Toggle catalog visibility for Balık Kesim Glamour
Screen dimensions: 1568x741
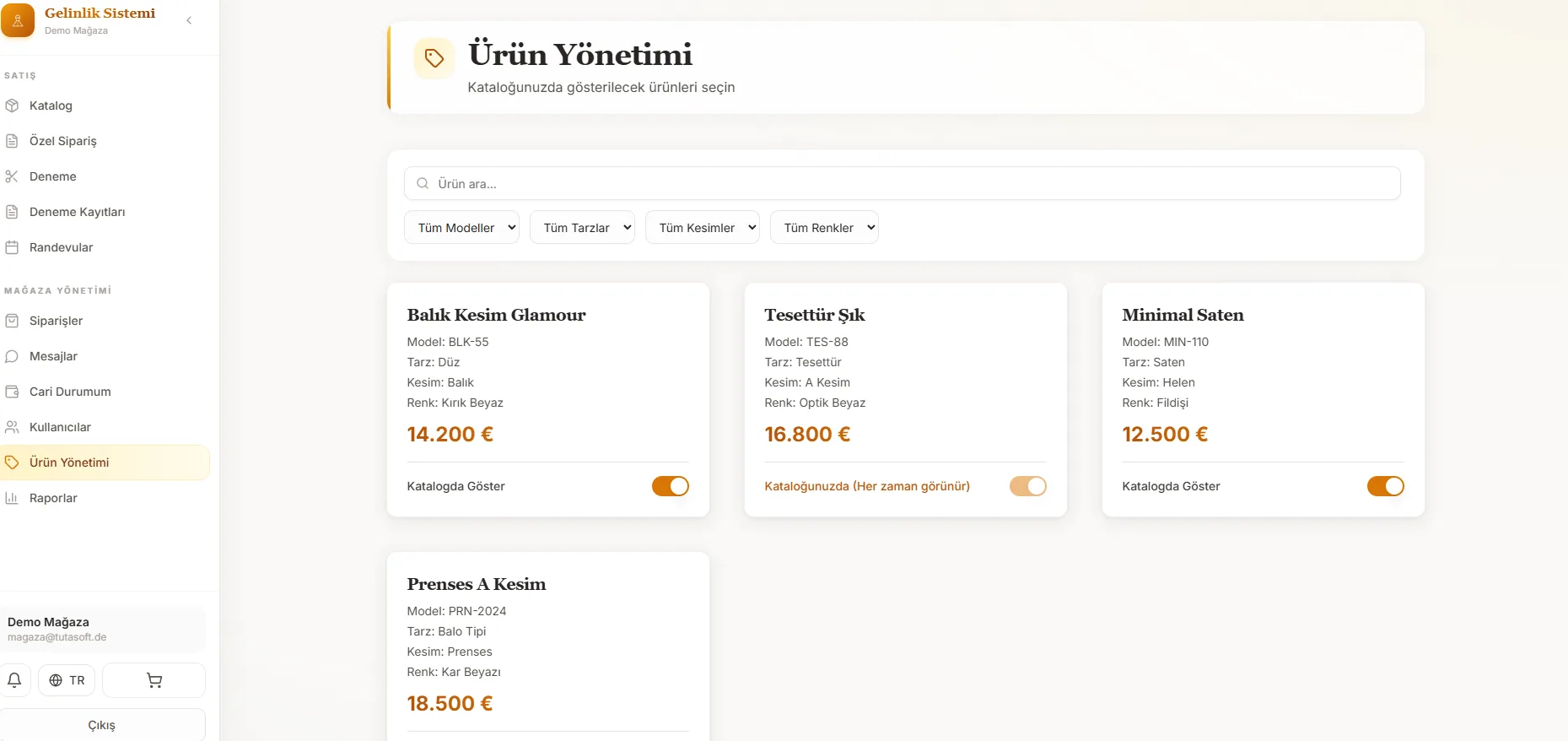[x=671, y=486]
